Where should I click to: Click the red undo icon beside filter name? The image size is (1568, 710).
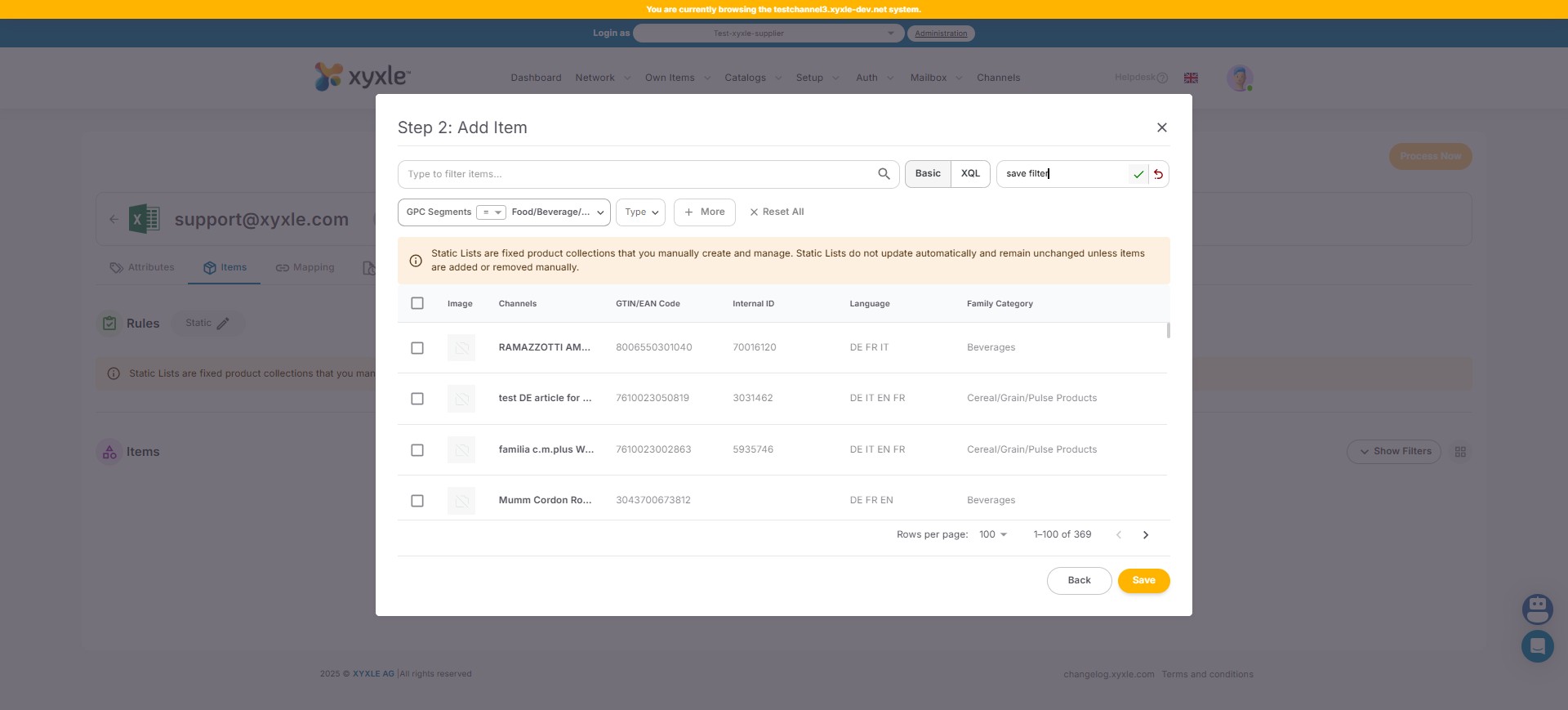point(1158,174)
